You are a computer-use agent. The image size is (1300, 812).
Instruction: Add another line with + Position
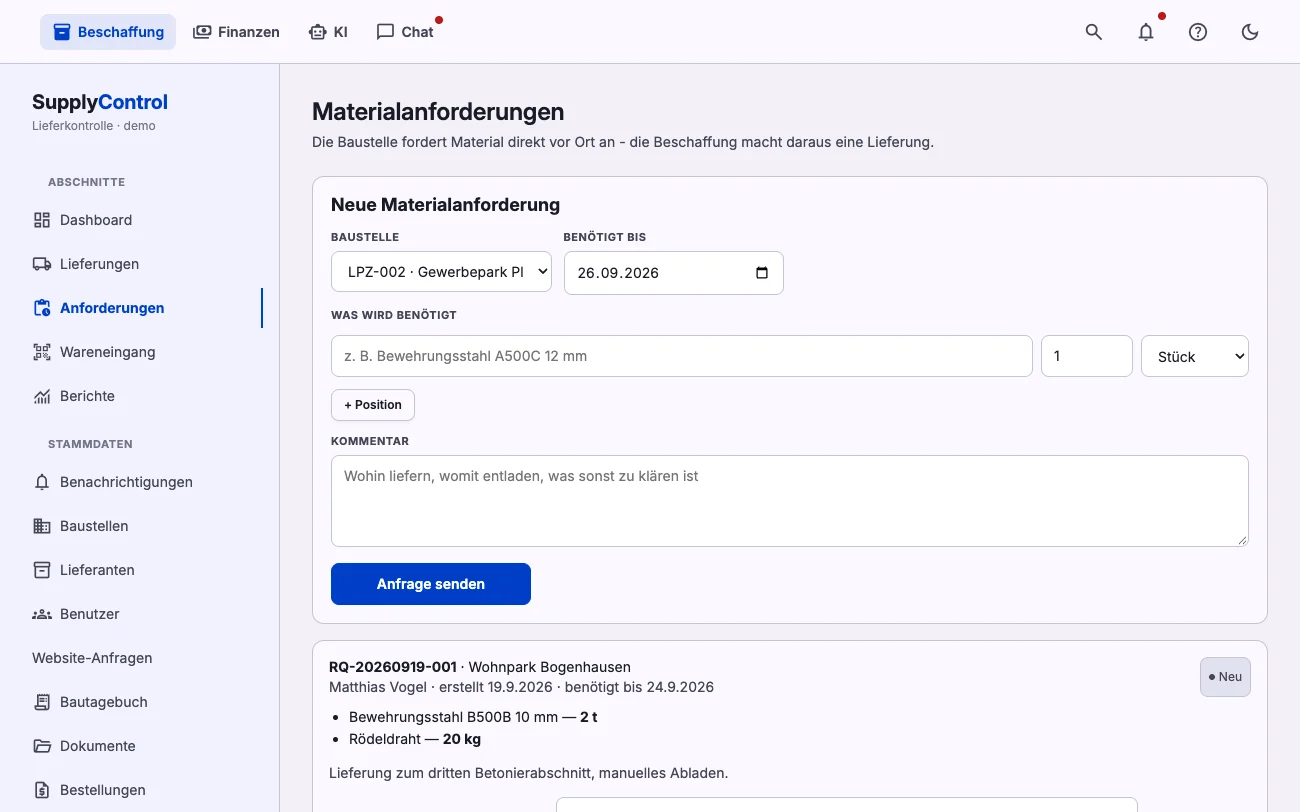click(x=373, y=405)
